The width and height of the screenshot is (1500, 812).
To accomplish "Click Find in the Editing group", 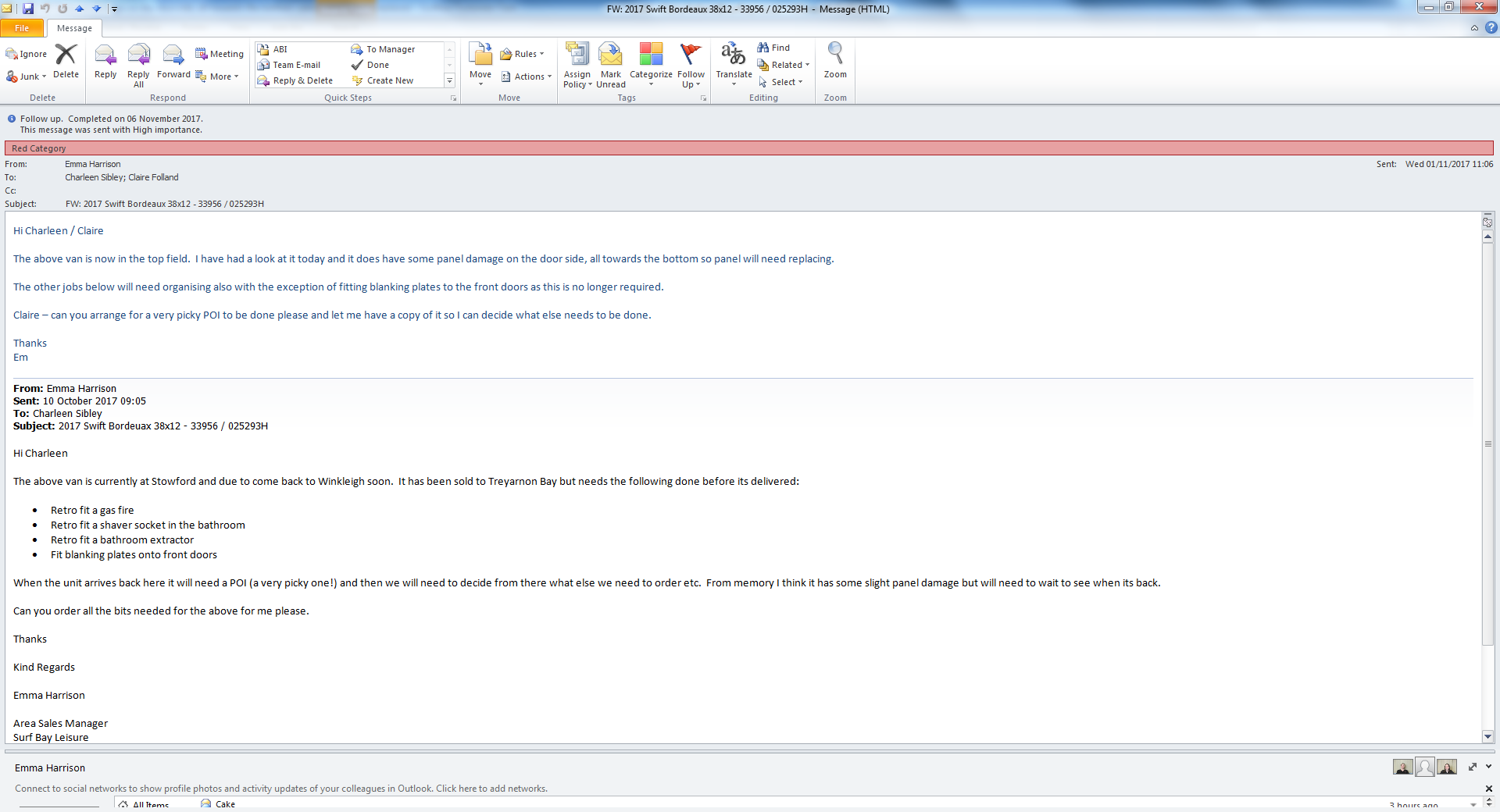I will 773,48.
